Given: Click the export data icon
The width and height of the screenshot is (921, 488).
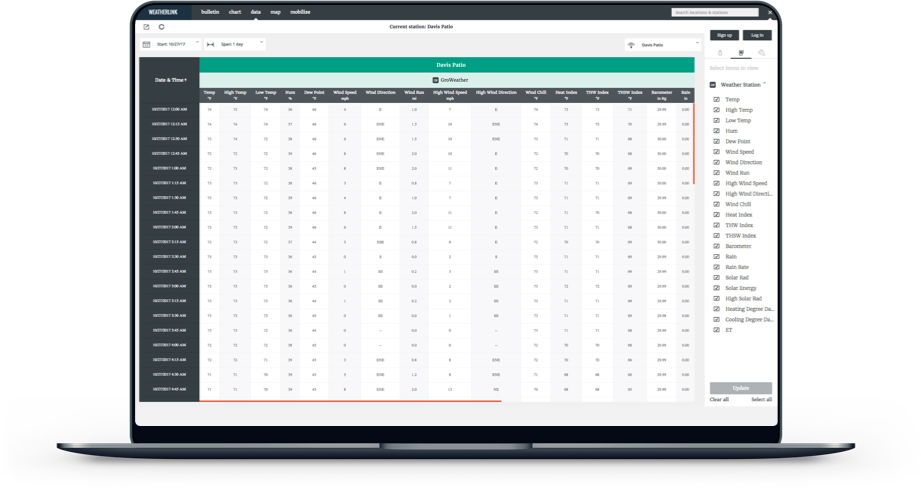Looking at the screenshot, I should pos(146,27).
